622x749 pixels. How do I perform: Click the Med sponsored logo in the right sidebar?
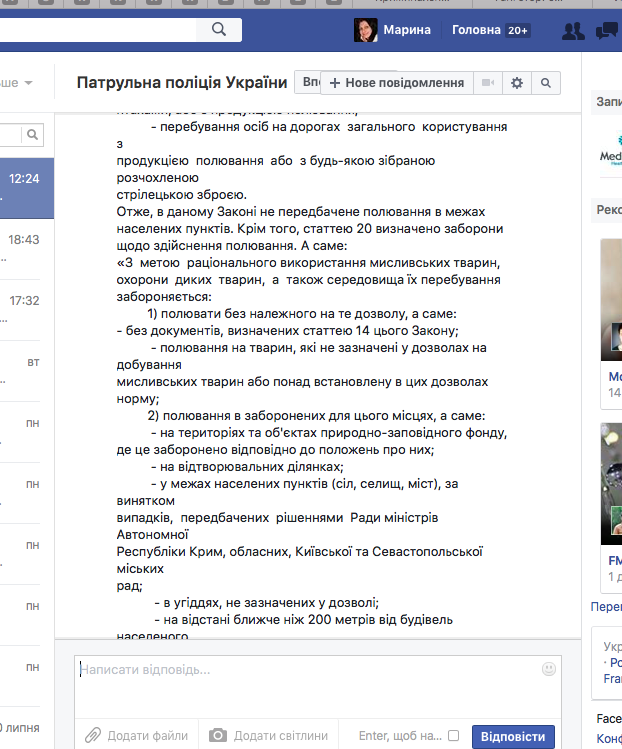click(611, 150)
